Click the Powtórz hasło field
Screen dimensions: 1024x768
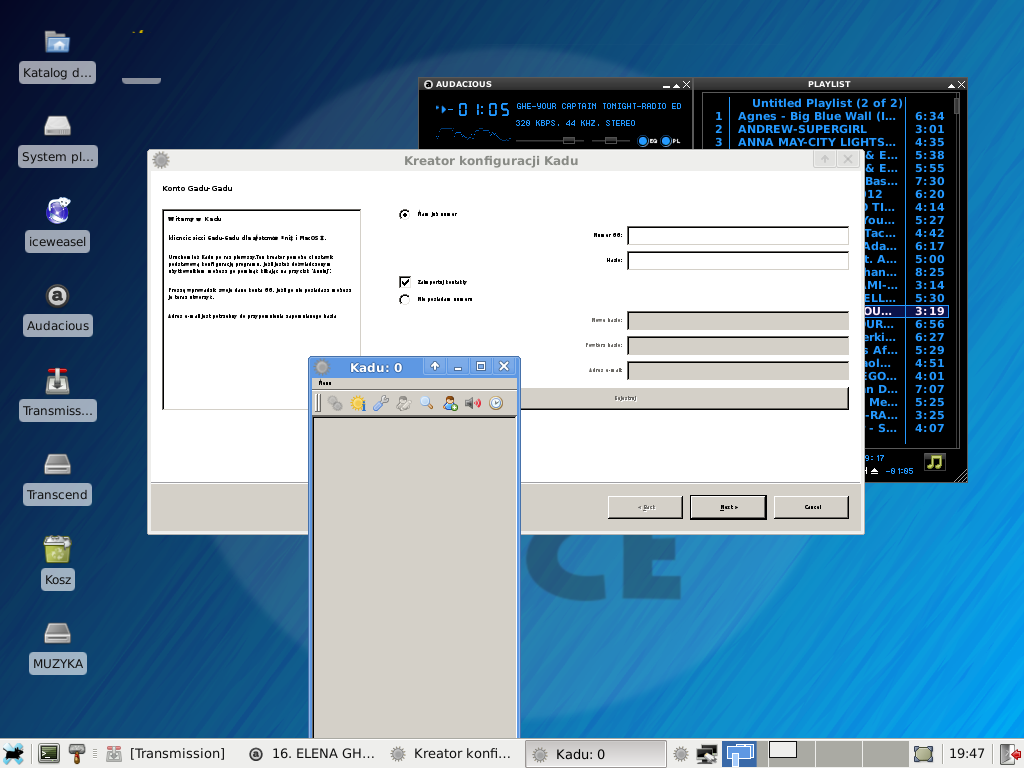(x=738, y=345)
